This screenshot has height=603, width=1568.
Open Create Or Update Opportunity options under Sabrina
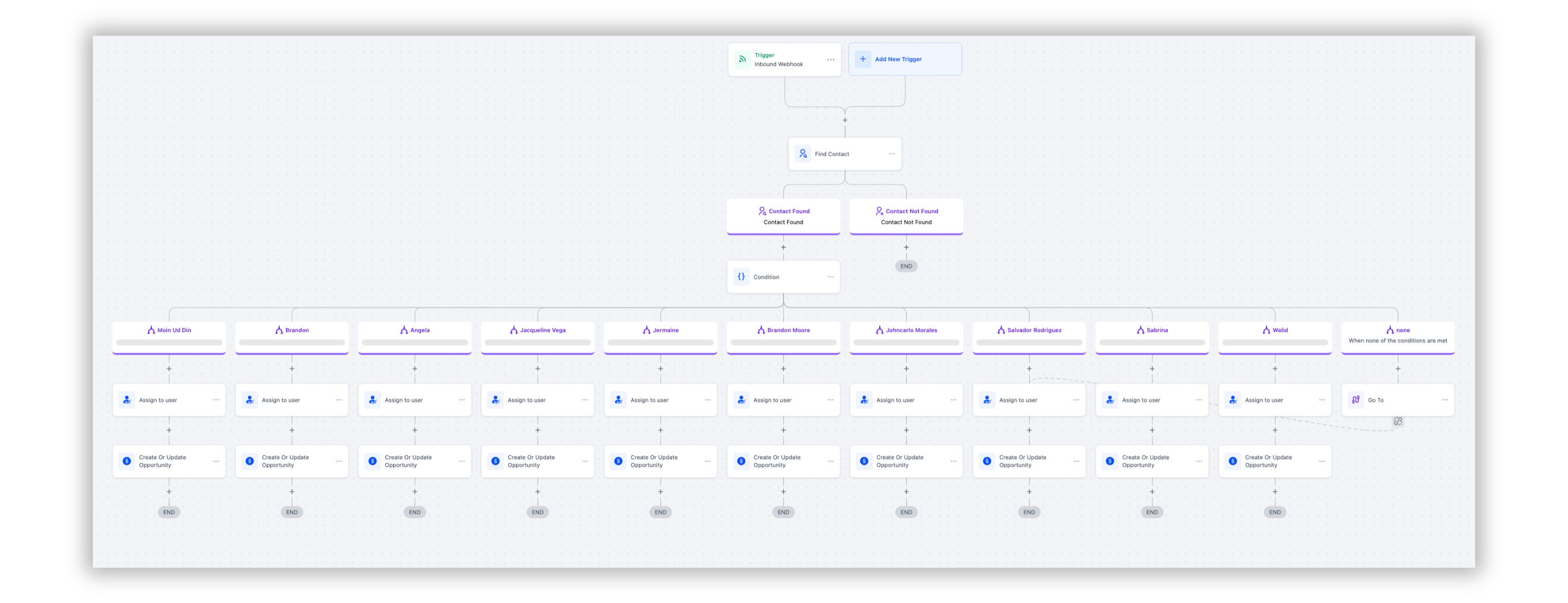(1199, 461)
